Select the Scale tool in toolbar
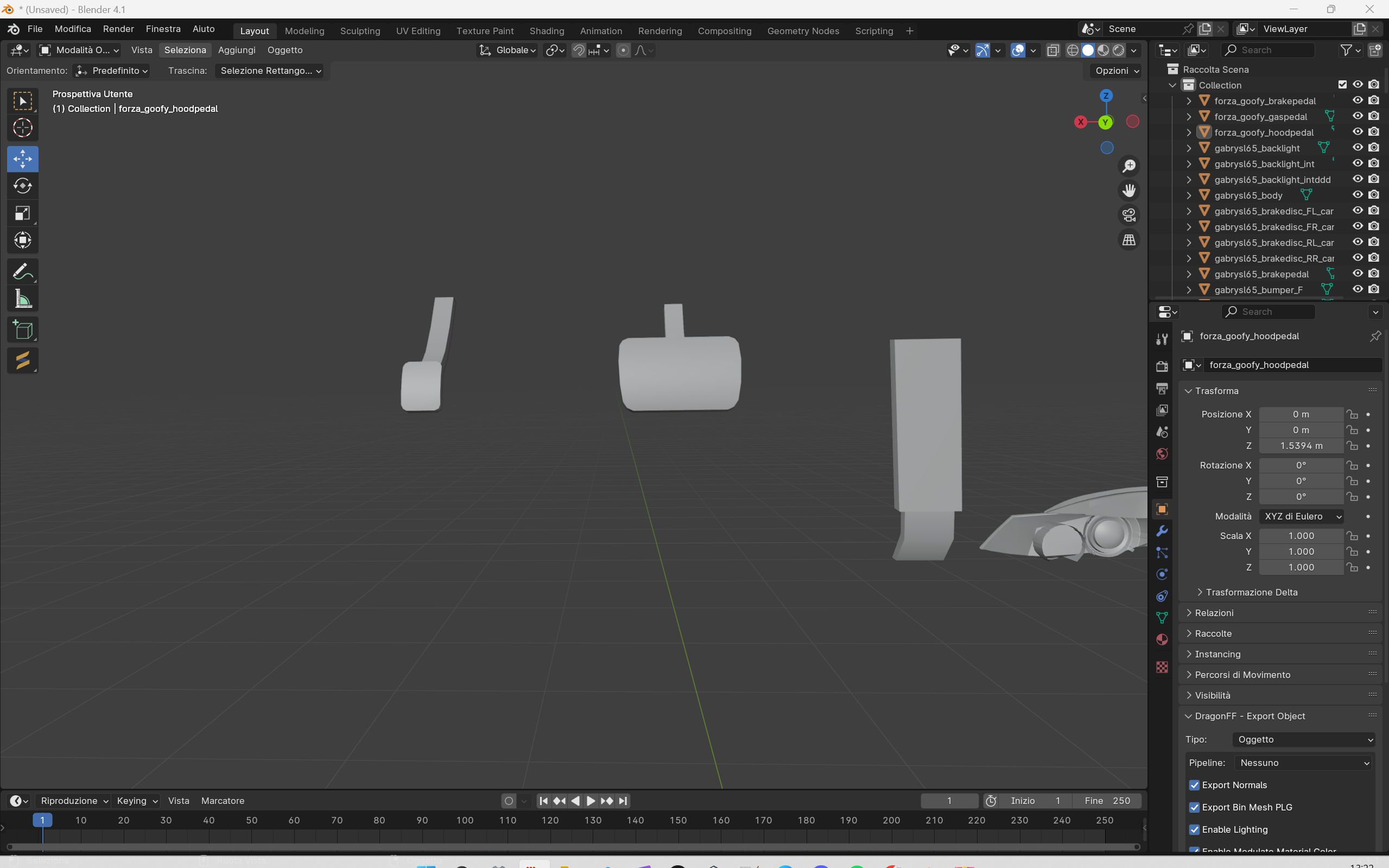 click(x=22, y=213)
